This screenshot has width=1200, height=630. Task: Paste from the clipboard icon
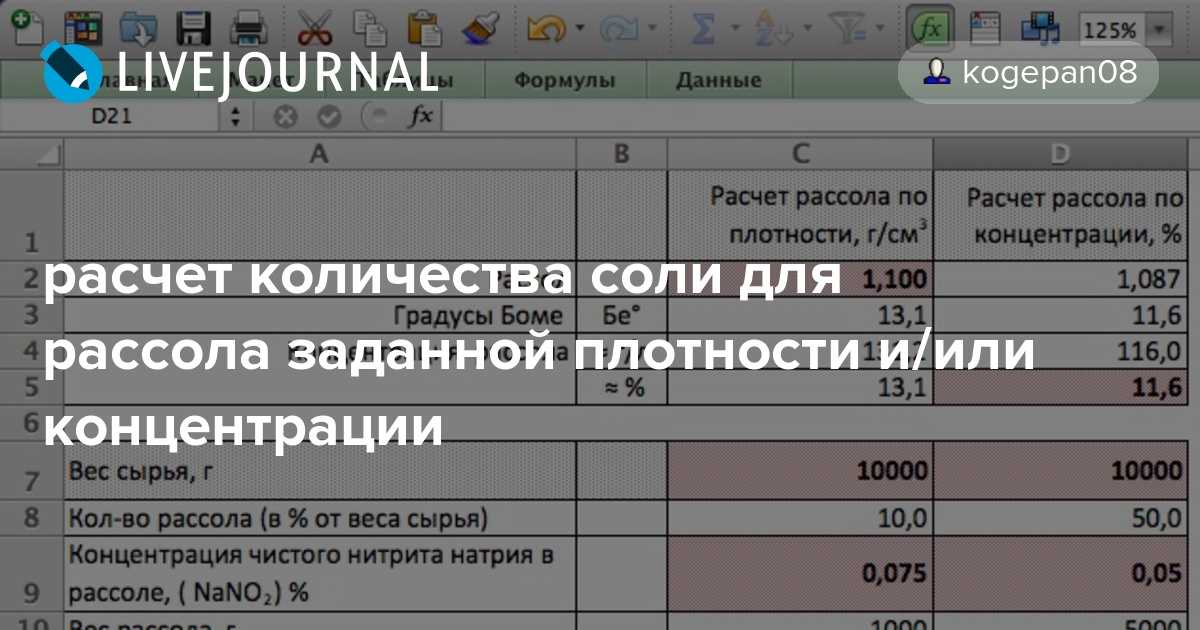426,28
